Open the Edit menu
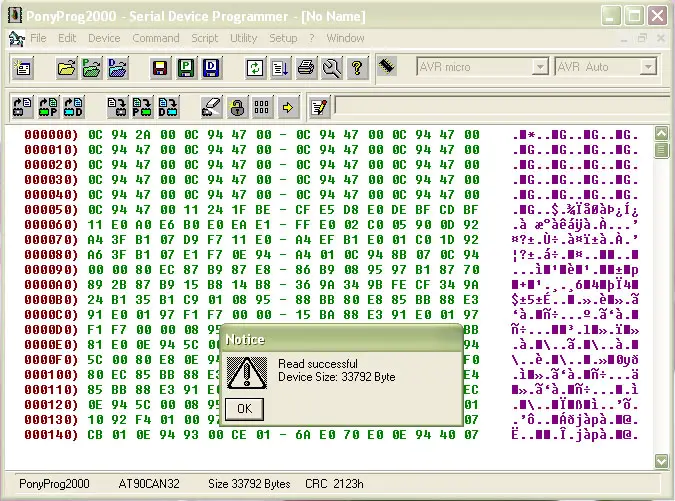Image resolution: width=675 pixels, height=501 pixels. pos(67,38)
